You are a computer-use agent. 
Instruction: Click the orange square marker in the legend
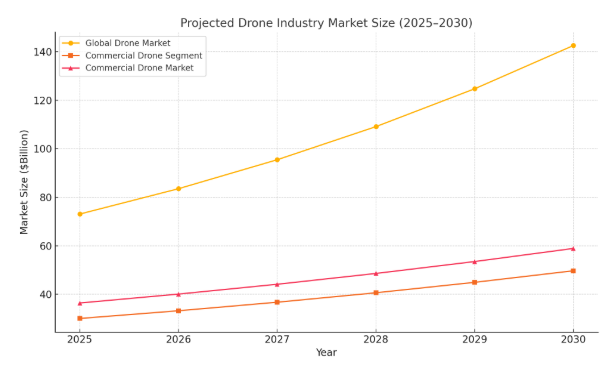click(x=71, y=56)
